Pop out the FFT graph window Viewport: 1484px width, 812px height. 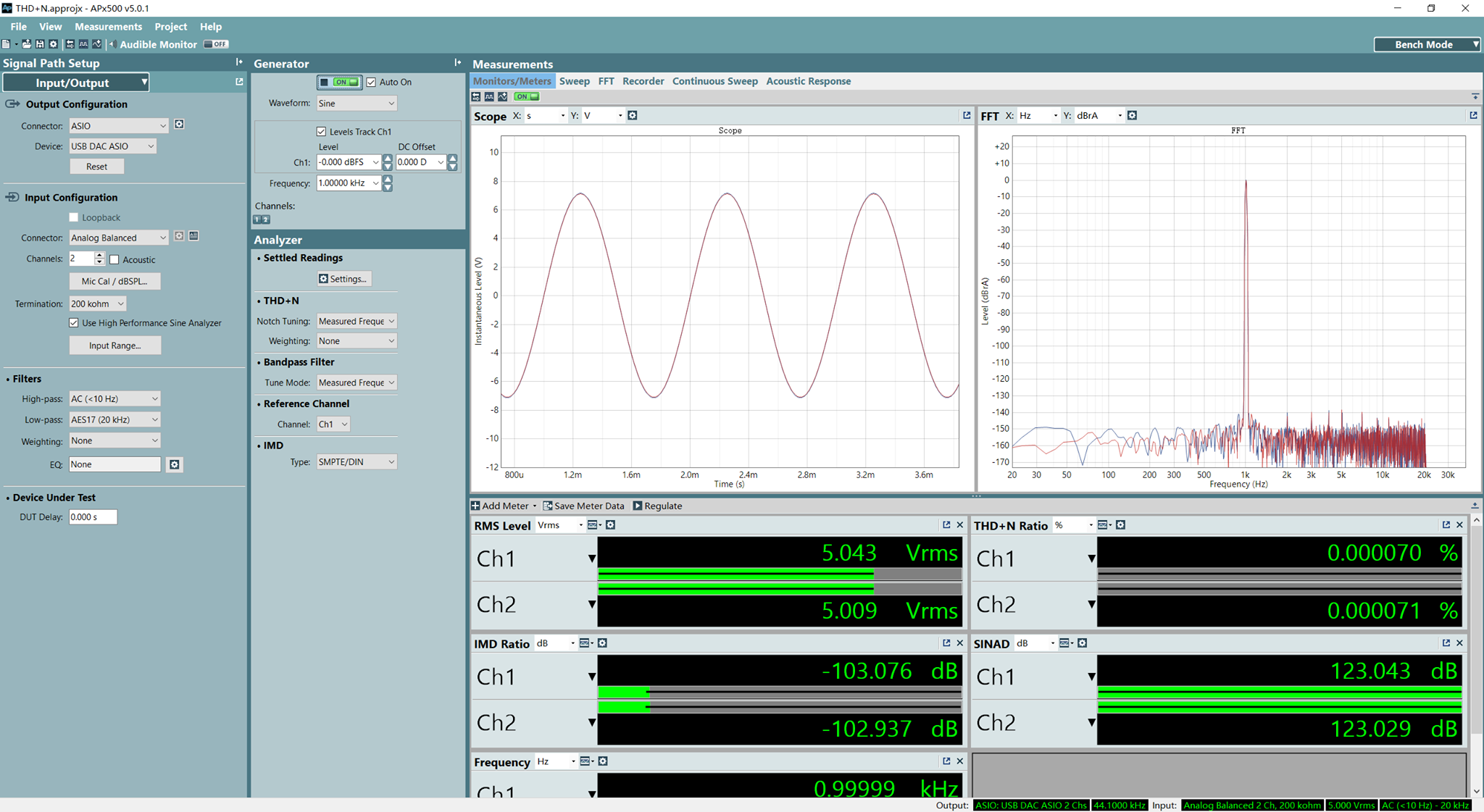click(x=1473, y=115)
